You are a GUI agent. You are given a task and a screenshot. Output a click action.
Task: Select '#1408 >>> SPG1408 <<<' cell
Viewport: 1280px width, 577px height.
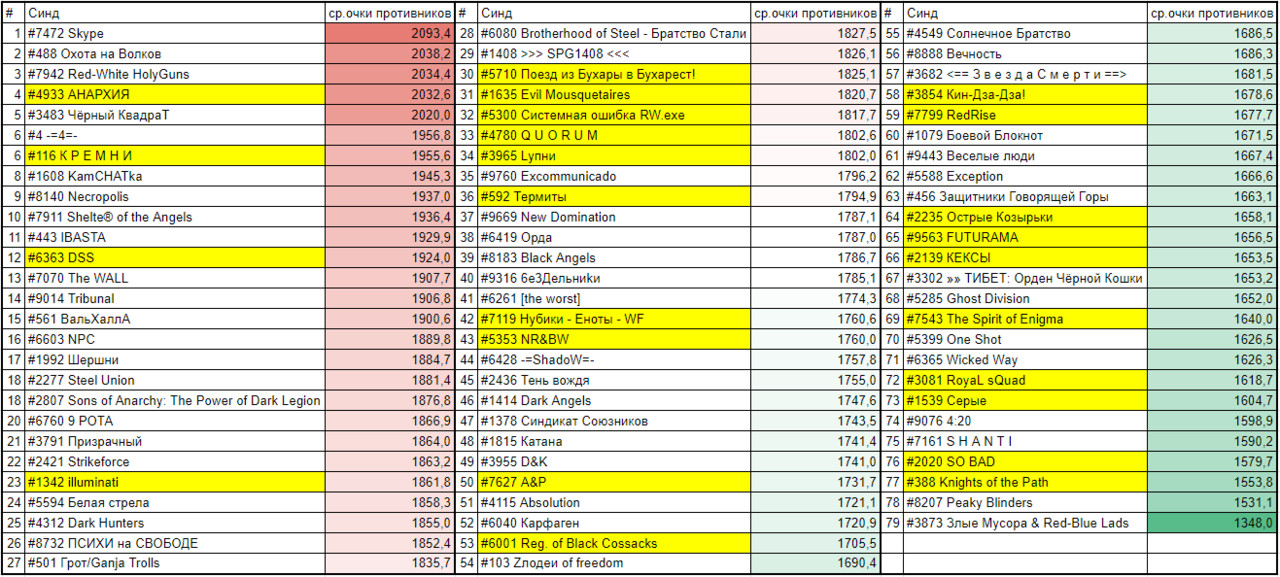[613, 54]
